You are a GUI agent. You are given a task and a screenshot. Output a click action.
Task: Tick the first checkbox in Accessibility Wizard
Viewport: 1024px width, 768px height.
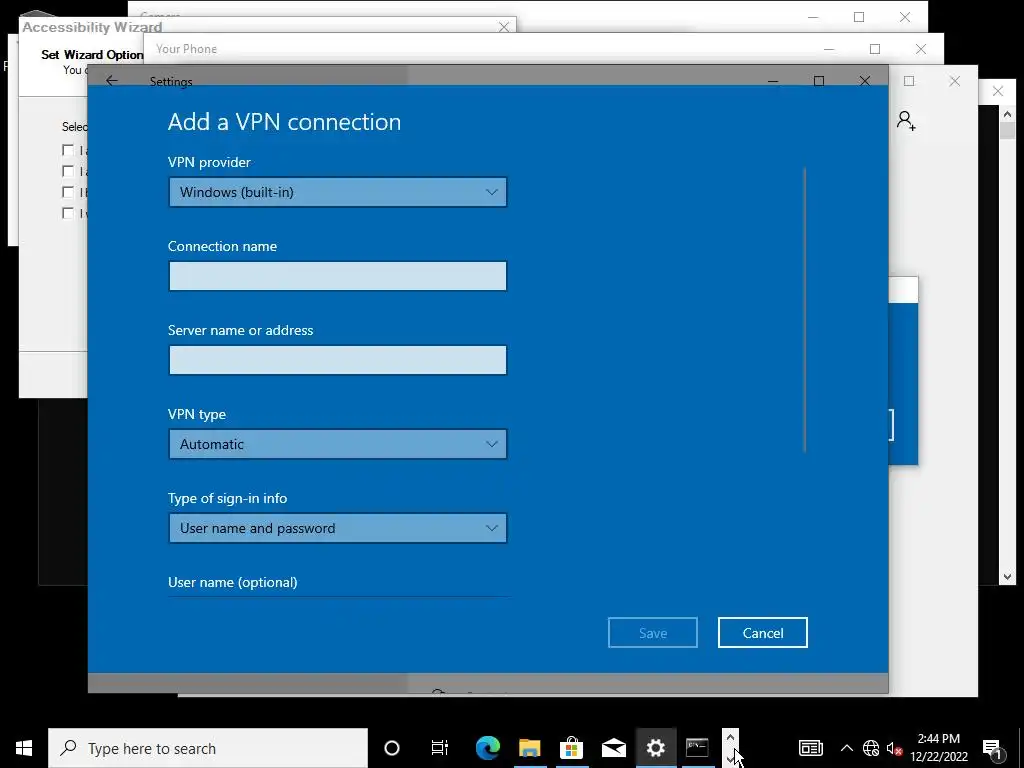68,150
